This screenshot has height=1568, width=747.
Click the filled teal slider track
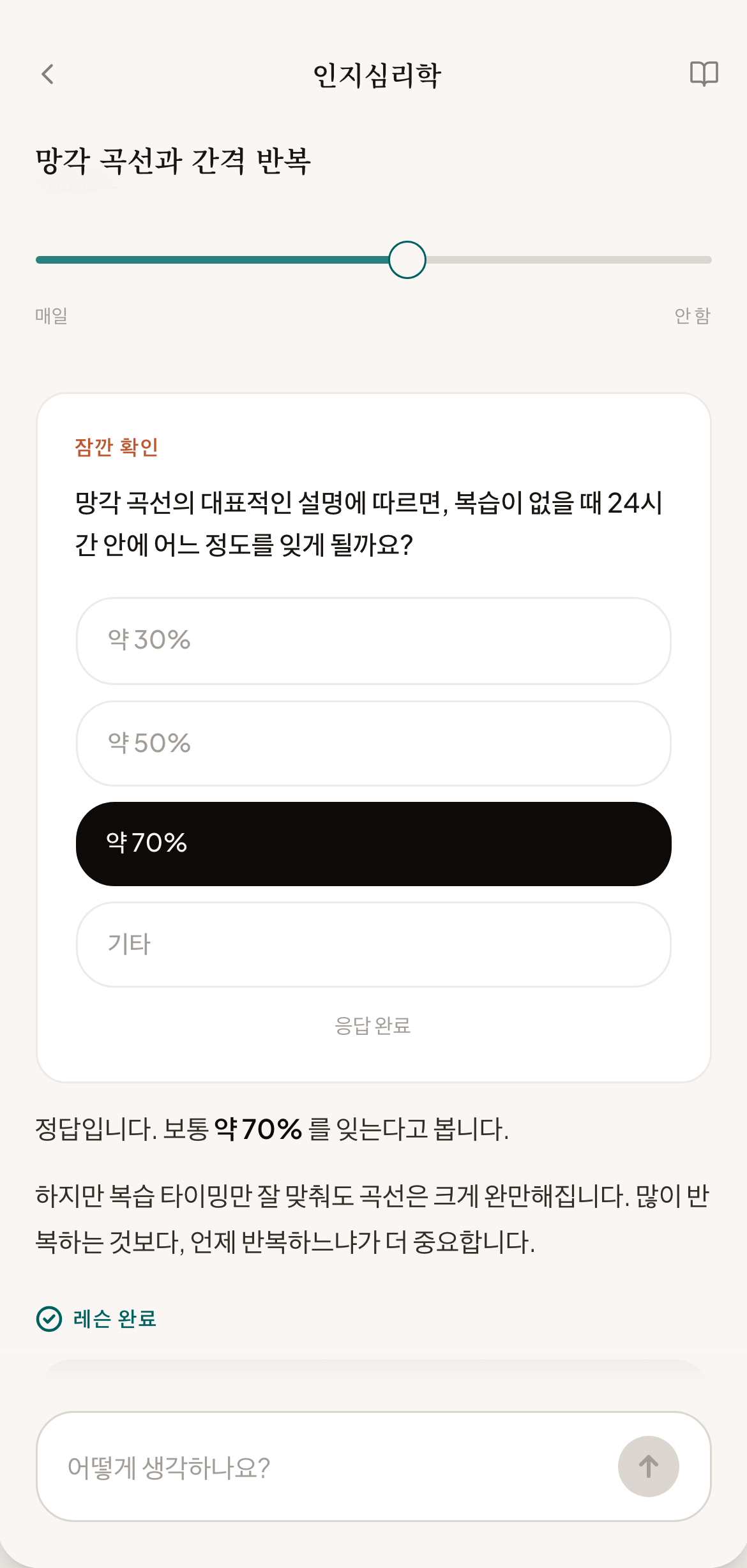click(212, 260)
